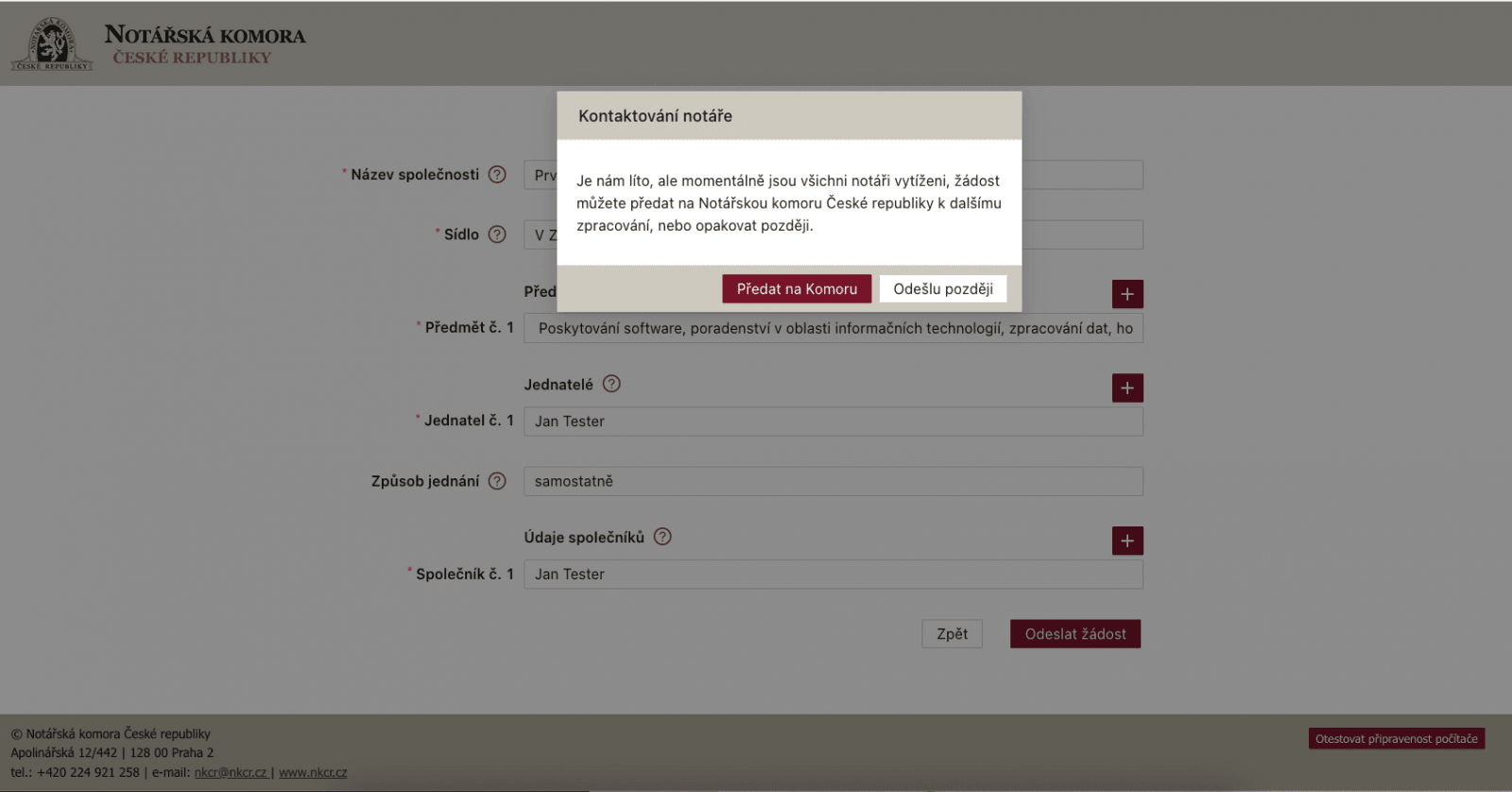
Task: Focus the Jednatel č. 1 field
Action: point(833,422)
